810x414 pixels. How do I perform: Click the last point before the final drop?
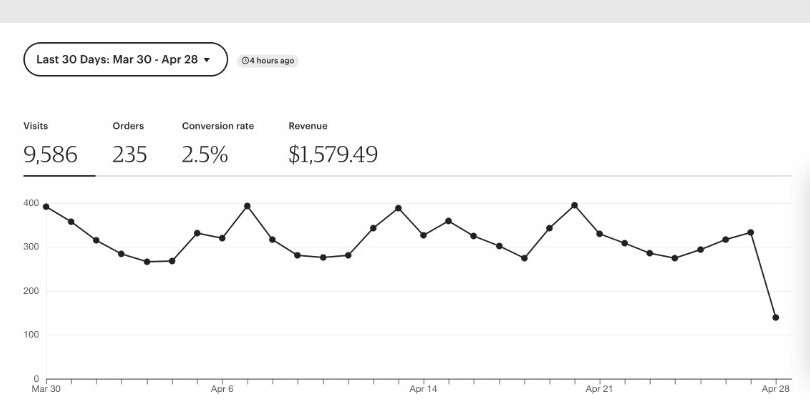point(750,232)
